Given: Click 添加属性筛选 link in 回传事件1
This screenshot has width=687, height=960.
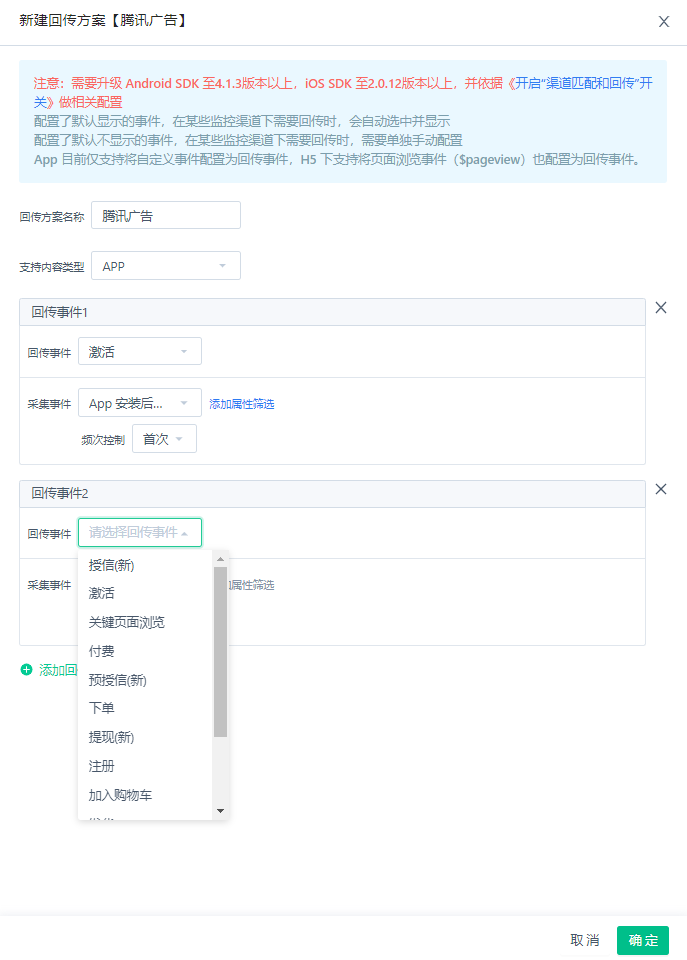Looking at the screenshot, I should tap(242, 404).
